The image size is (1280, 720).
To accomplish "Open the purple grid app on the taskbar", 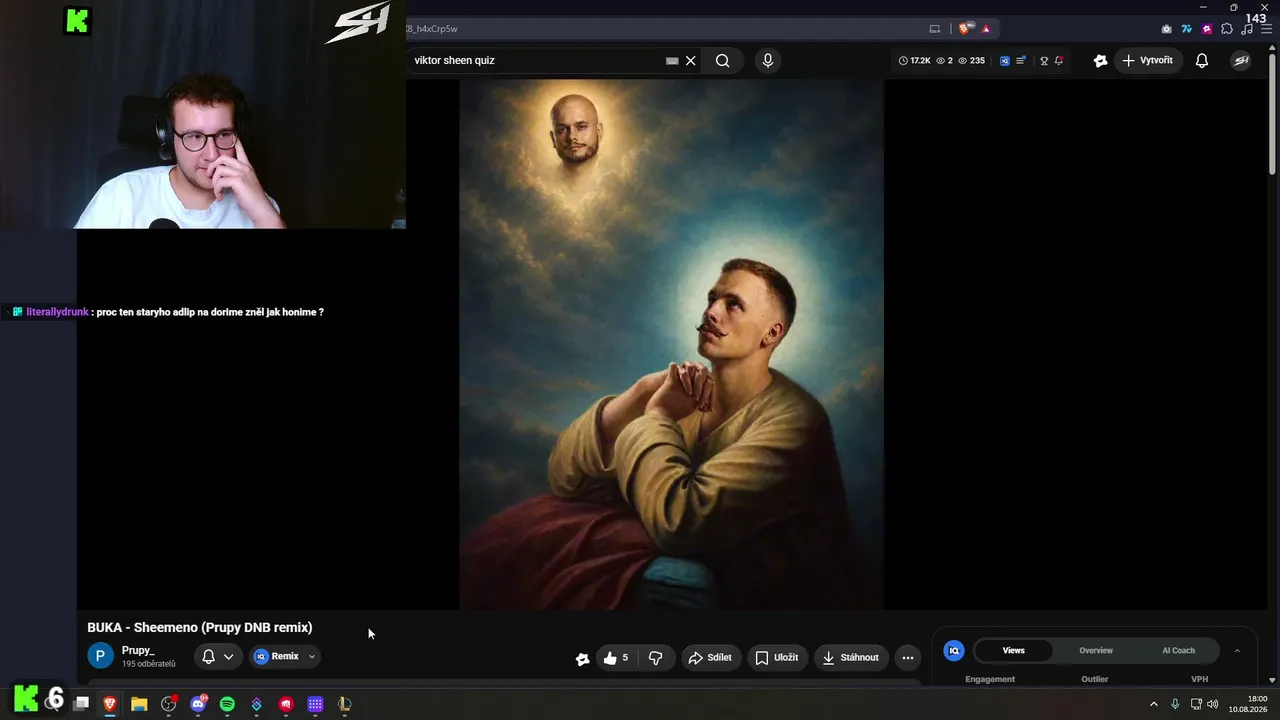I will pyautogui.click(x=315, y=704).
